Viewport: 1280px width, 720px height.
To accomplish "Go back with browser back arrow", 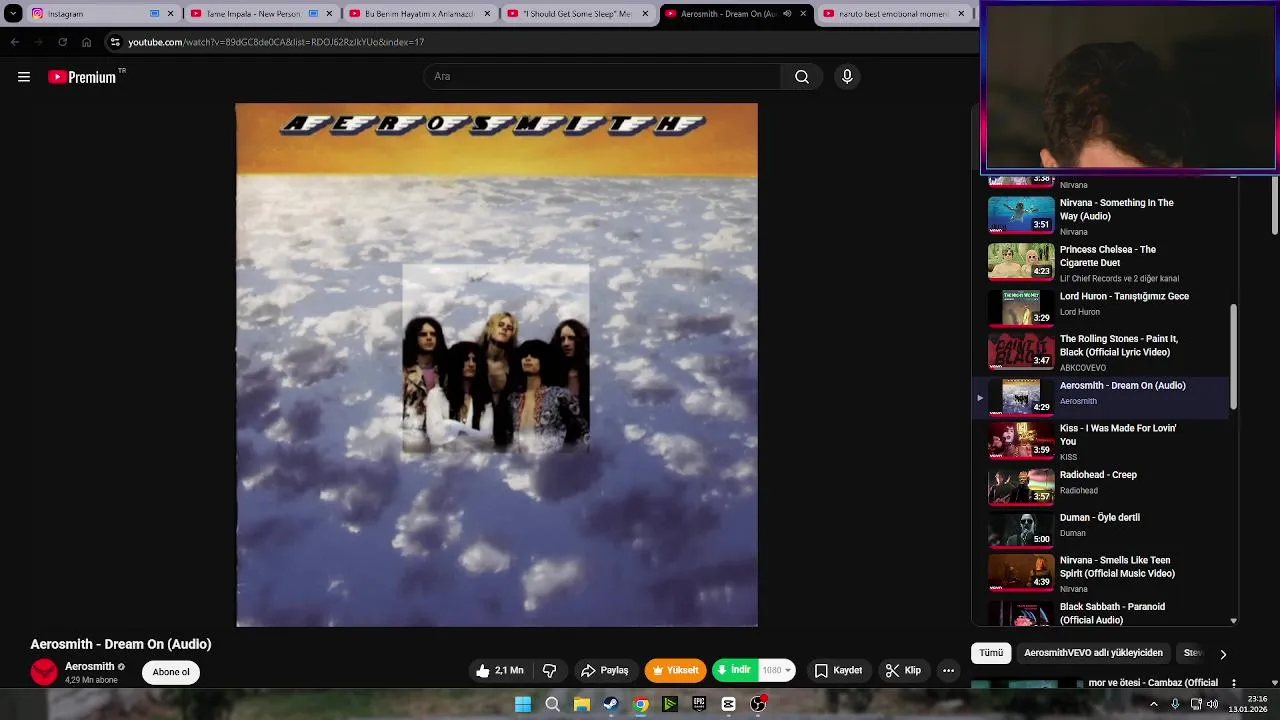I will 14,42.
